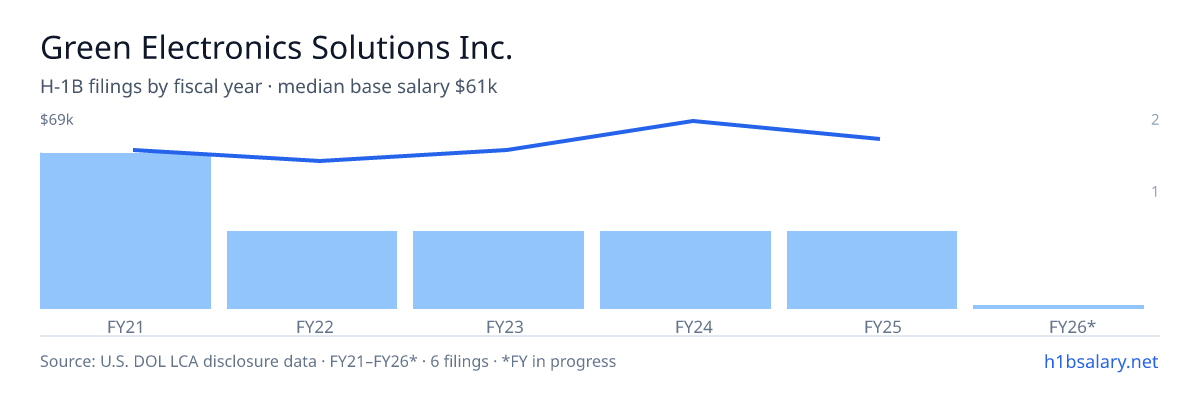Select the FY22 axis label

click(x=314, y=326)
